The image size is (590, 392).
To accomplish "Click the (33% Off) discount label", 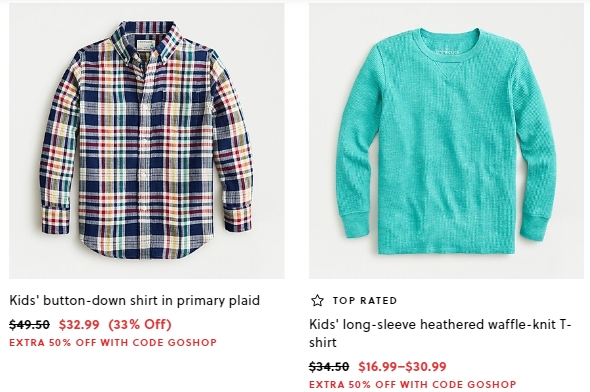I will [x=140, y=324].
